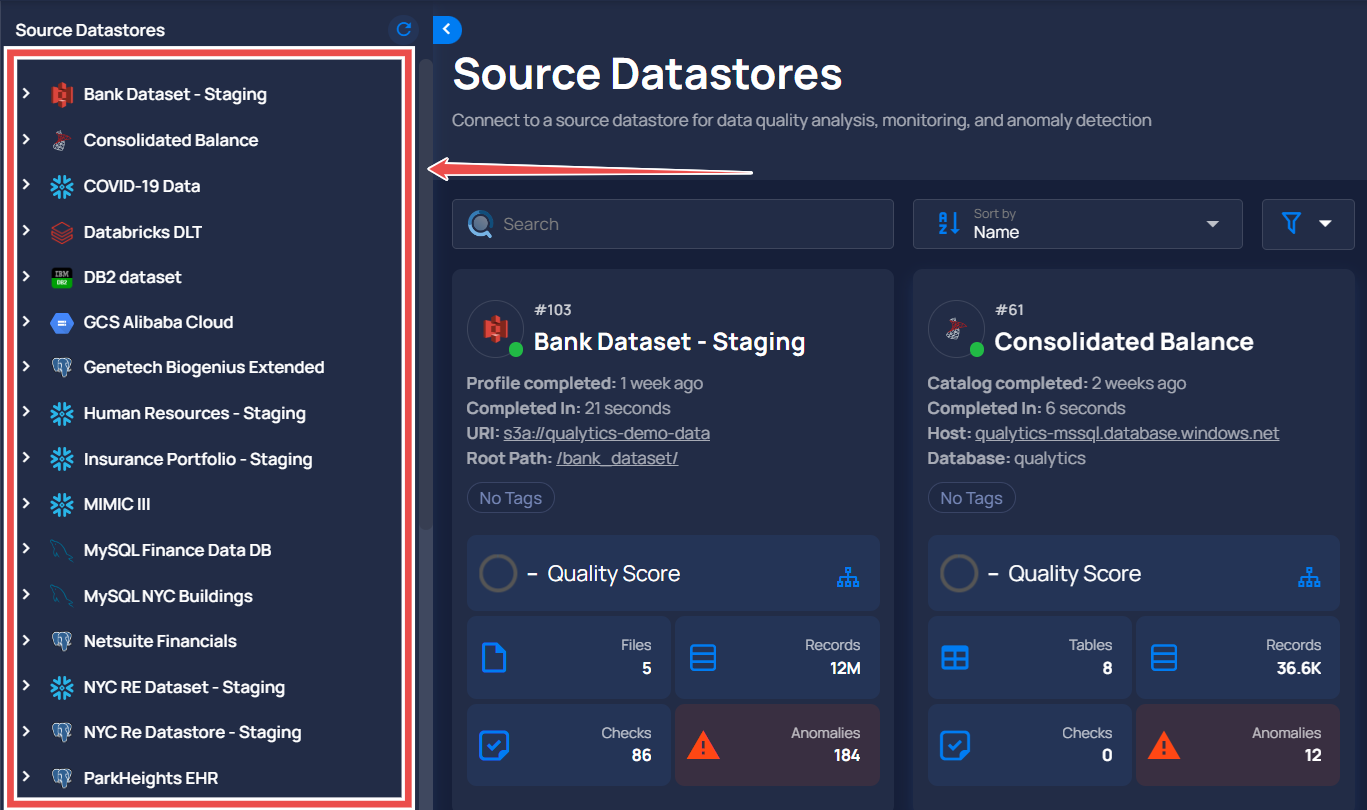The image size is (1367, 810).
Task: Select Human Resources - Staging in sidebar
Action: coord(194,413)
